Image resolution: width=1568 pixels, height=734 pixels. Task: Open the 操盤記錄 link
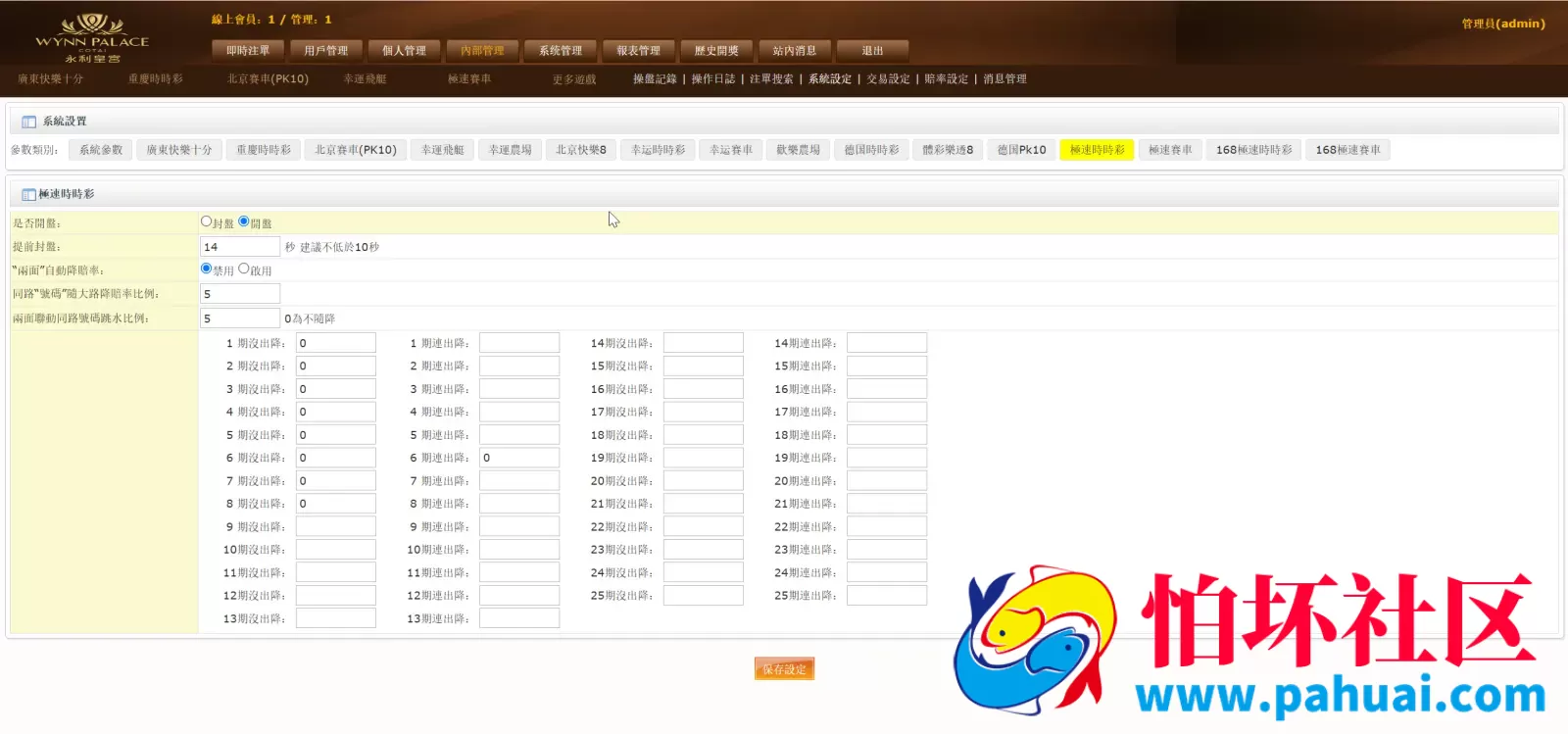[x=655, y=79]
